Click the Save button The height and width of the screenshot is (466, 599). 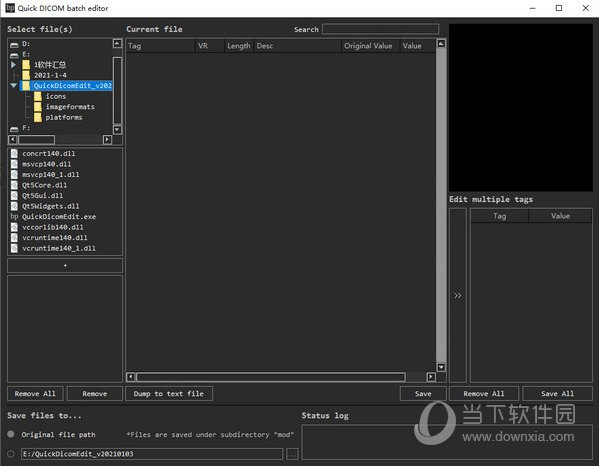[x=423, y=393]
